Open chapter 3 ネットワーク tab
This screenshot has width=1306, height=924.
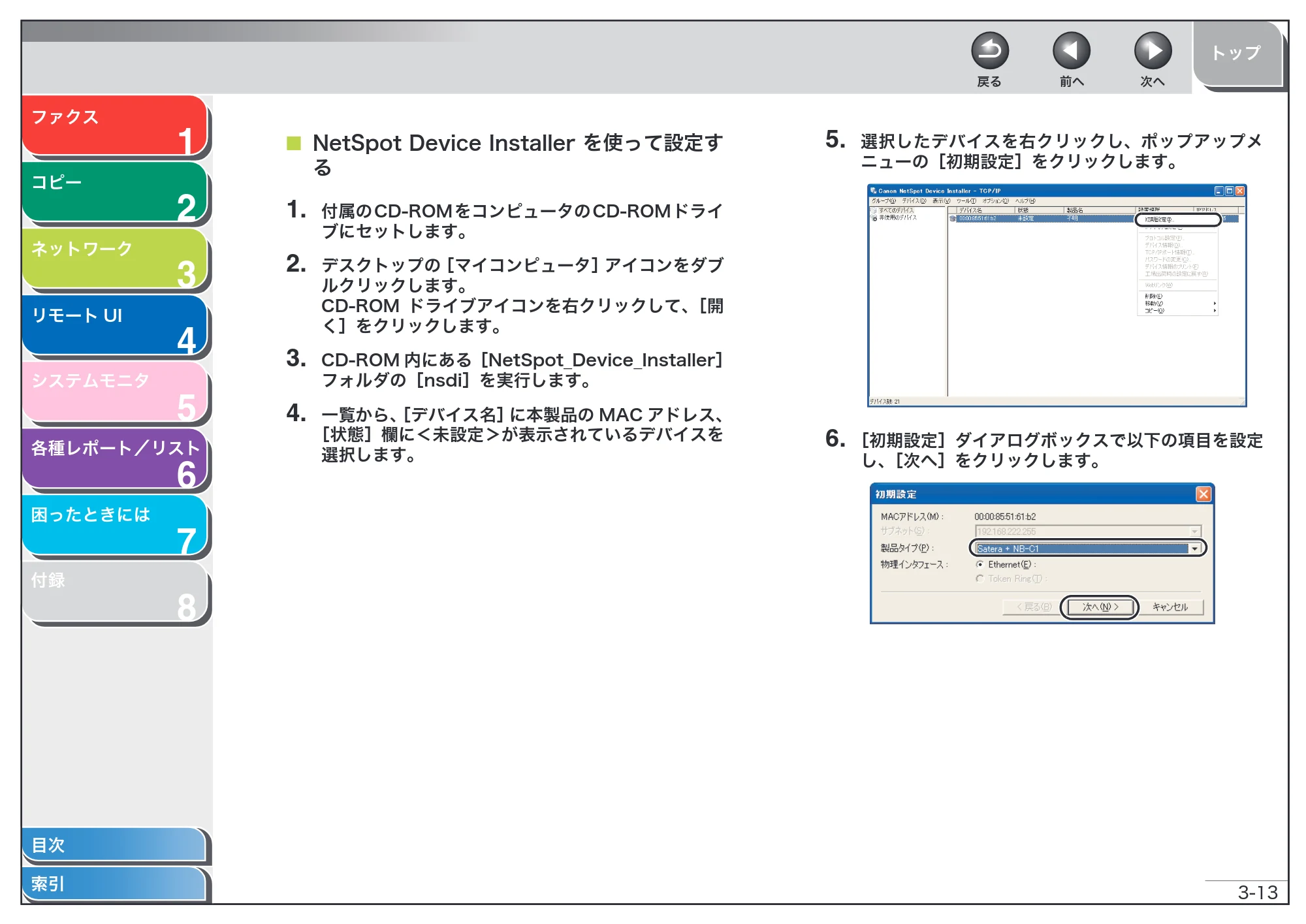pyautogui.click(x=114, y=258)
